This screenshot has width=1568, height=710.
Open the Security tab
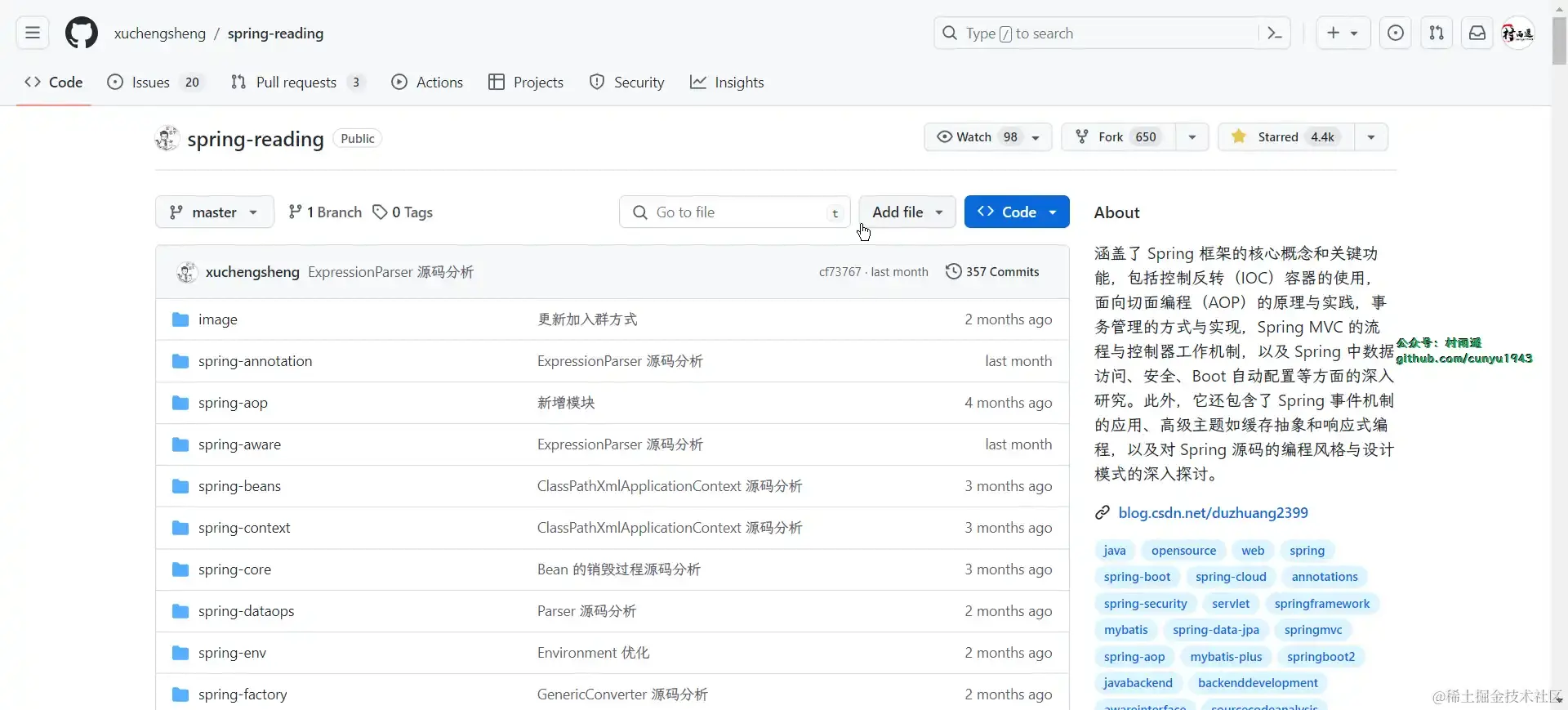pyautogui.click(x=627, y=82)
